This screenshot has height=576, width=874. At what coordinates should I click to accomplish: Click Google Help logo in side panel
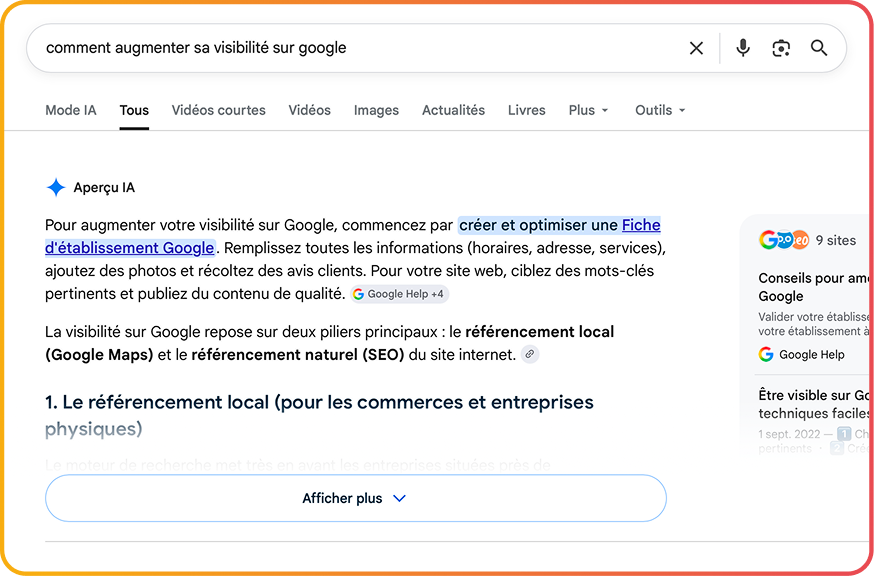[766, 354]
